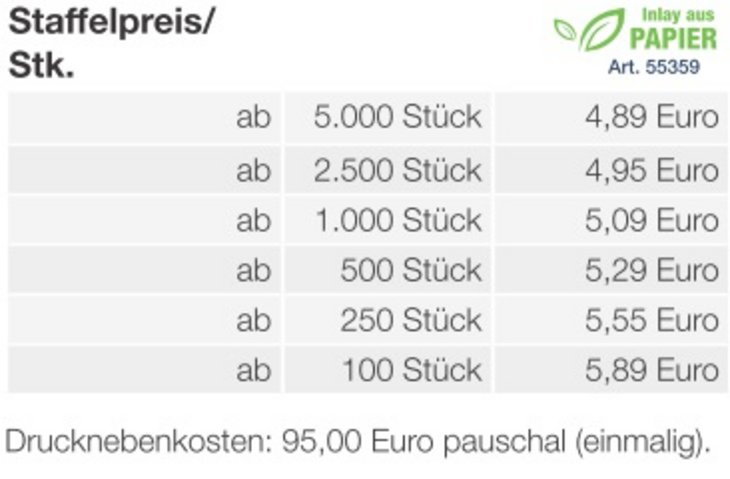
Task: Click the Staffelpreis/Stk. heading
Action: [111, 44]
